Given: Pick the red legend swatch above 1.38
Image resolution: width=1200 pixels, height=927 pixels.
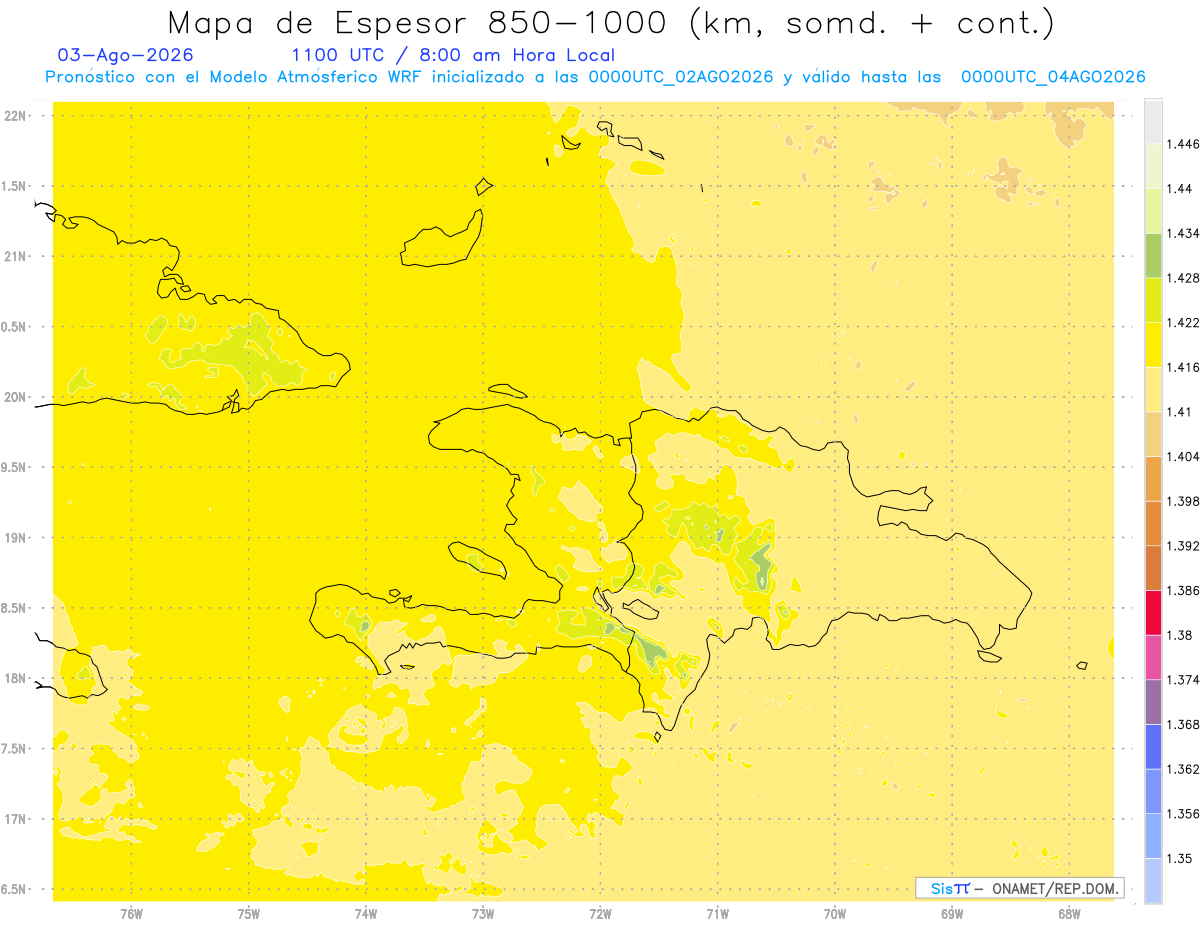Looking at the screenshot, I should [x=1153, y=612].
